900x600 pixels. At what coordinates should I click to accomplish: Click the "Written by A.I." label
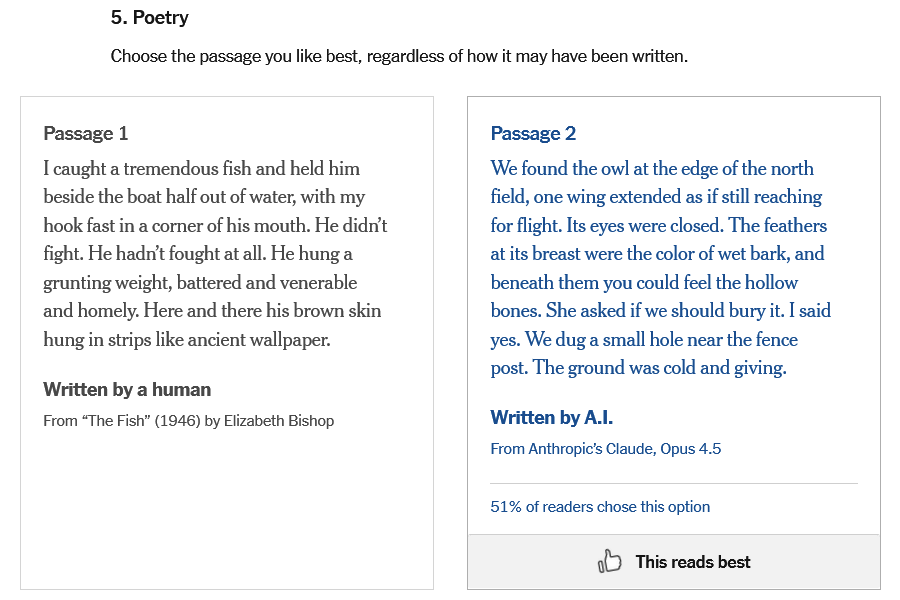pos(551,418)
